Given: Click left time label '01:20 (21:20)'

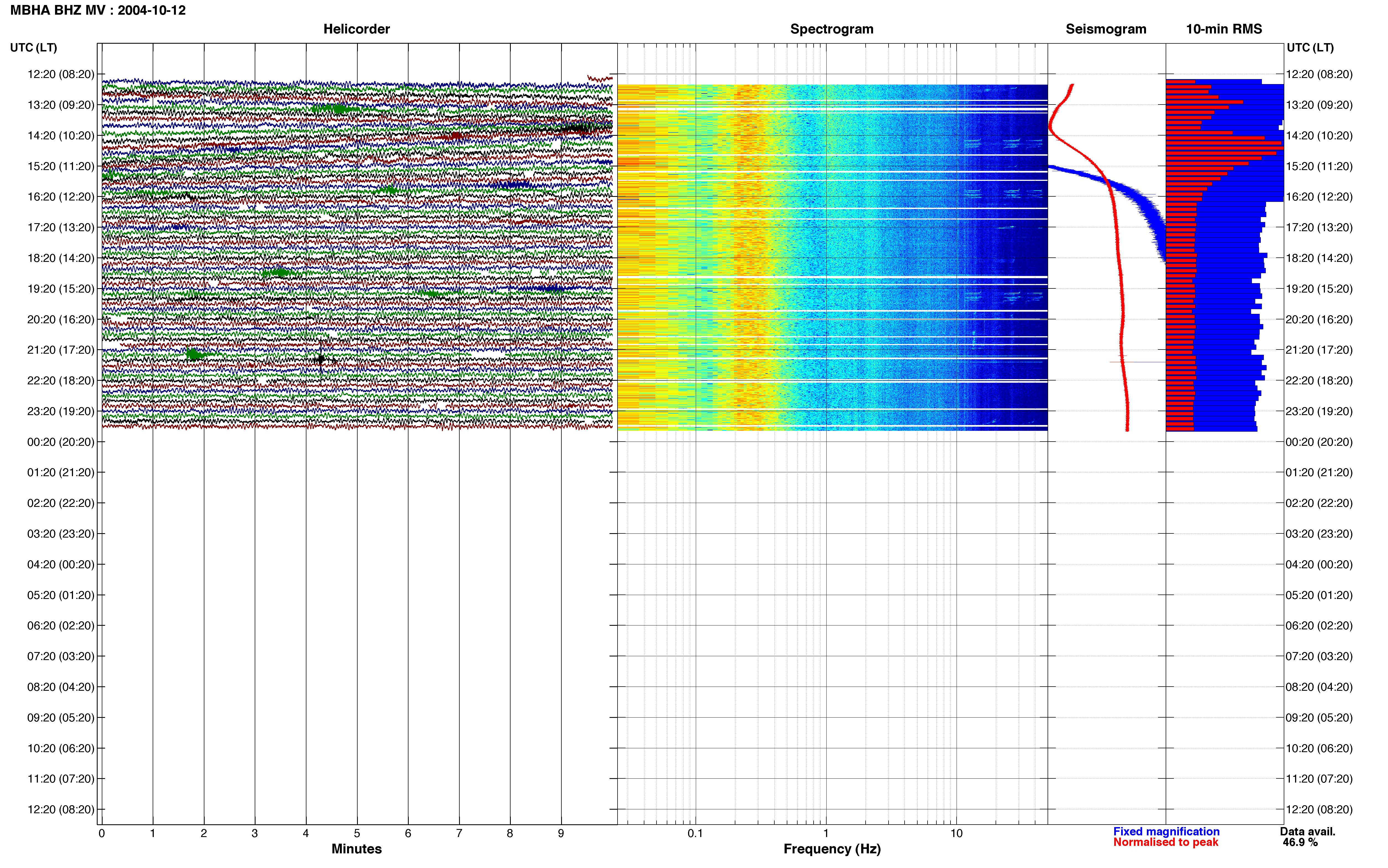Looking at the screenshot, I should point(61,473).
